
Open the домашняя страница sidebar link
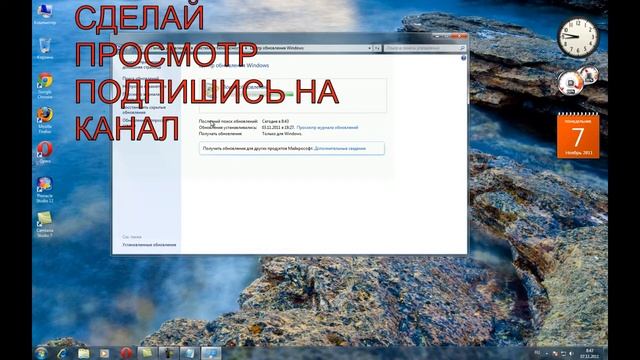coord(142,67)
